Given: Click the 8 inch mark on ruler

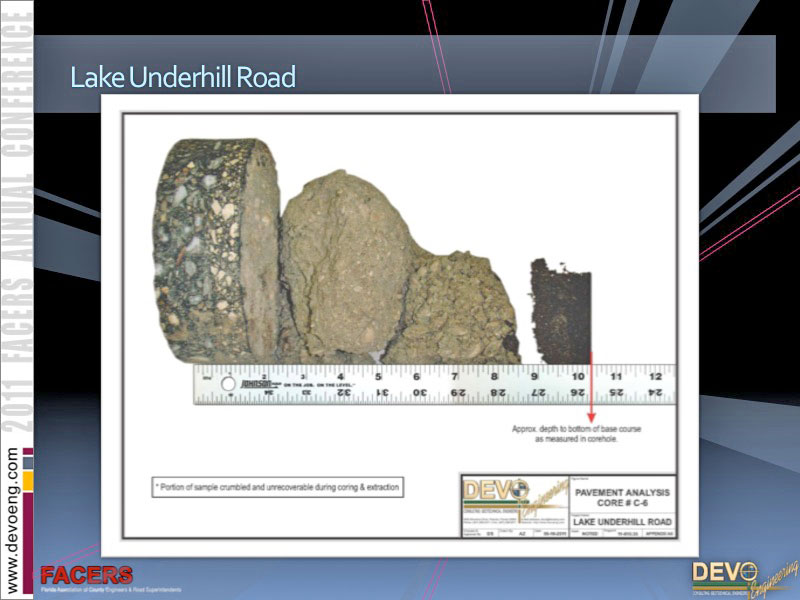Looking at the screenshot, I should (x=494, y=377).
